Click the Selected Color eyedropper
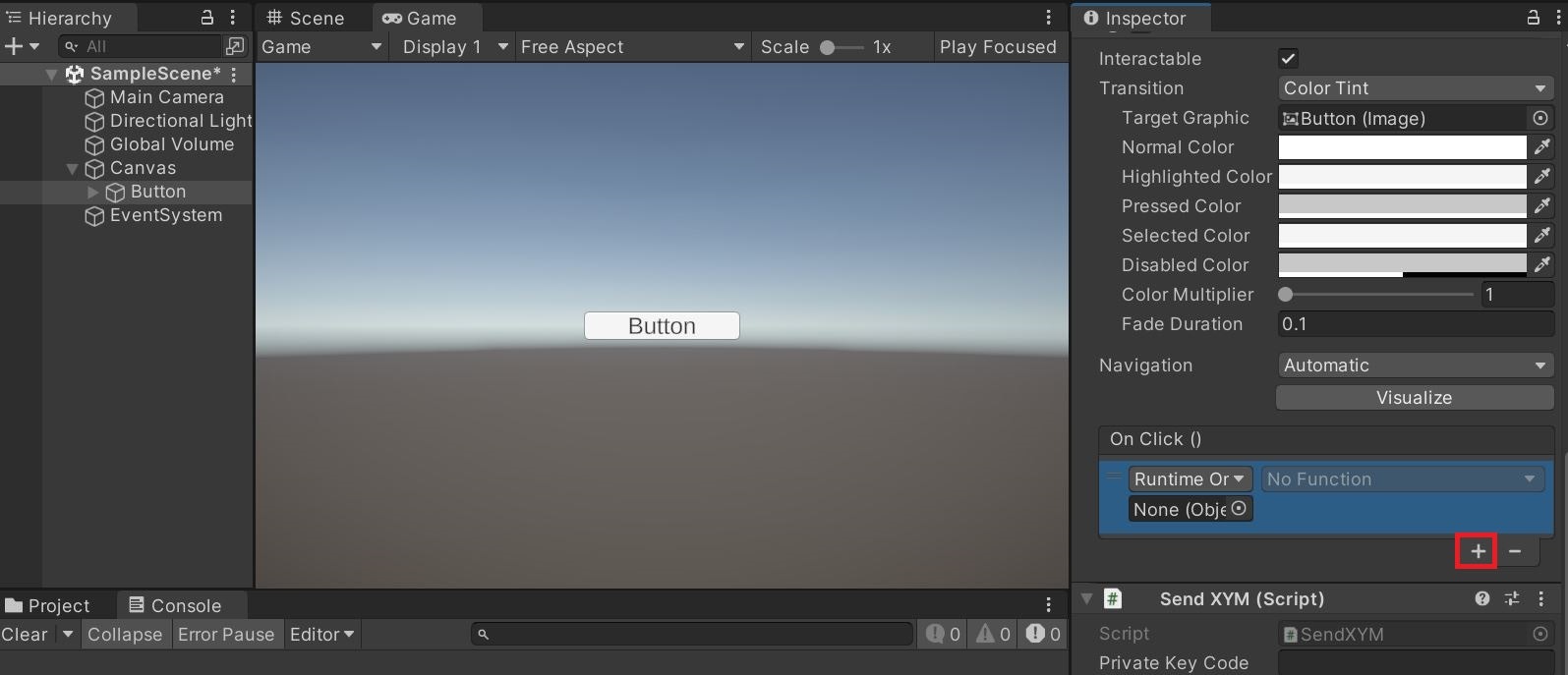Screen dimensions: 1568x675 point(1542,236)
